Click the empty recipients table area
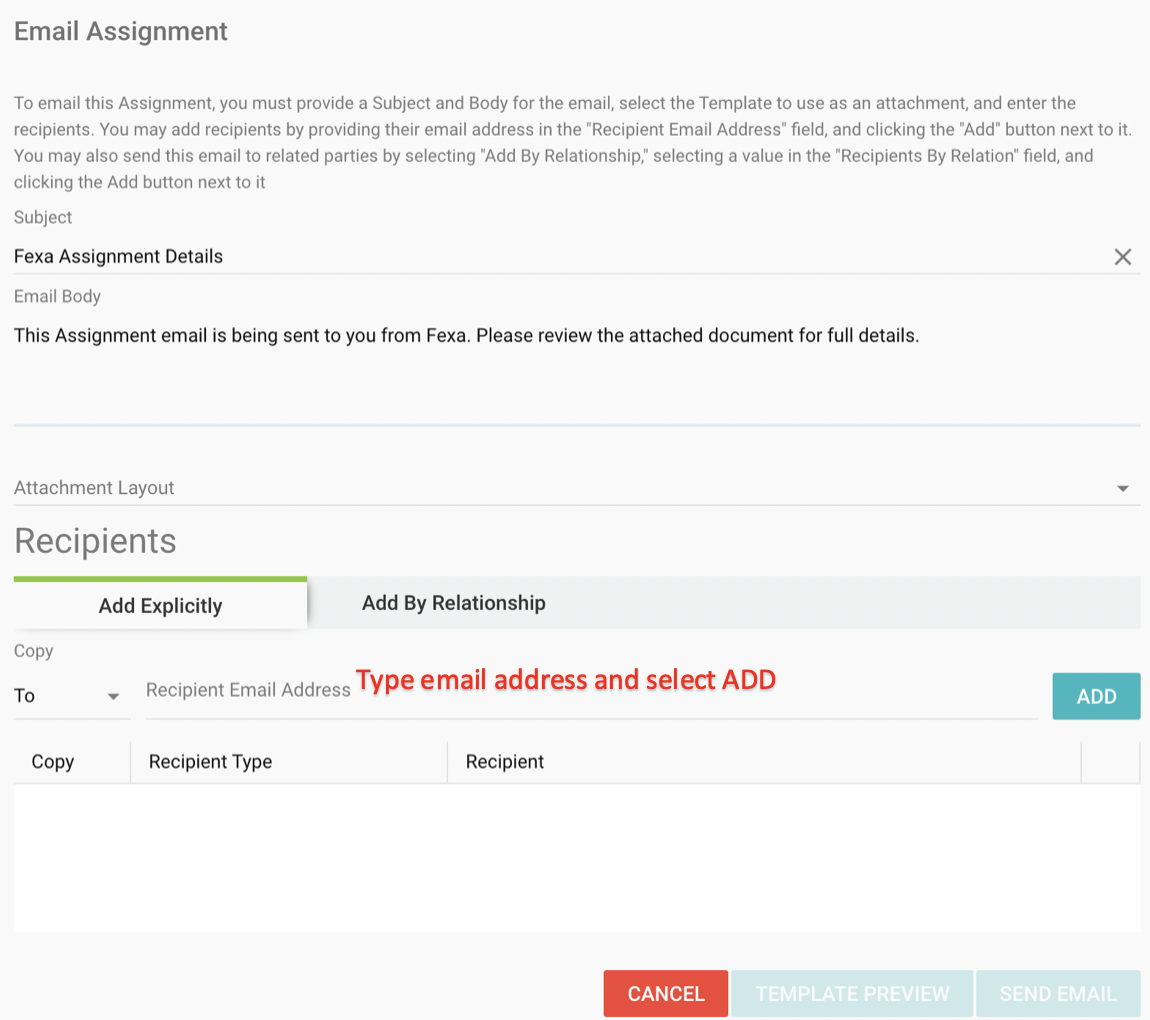Viewport: 1150px width, 1020px height. click(576, 858)
